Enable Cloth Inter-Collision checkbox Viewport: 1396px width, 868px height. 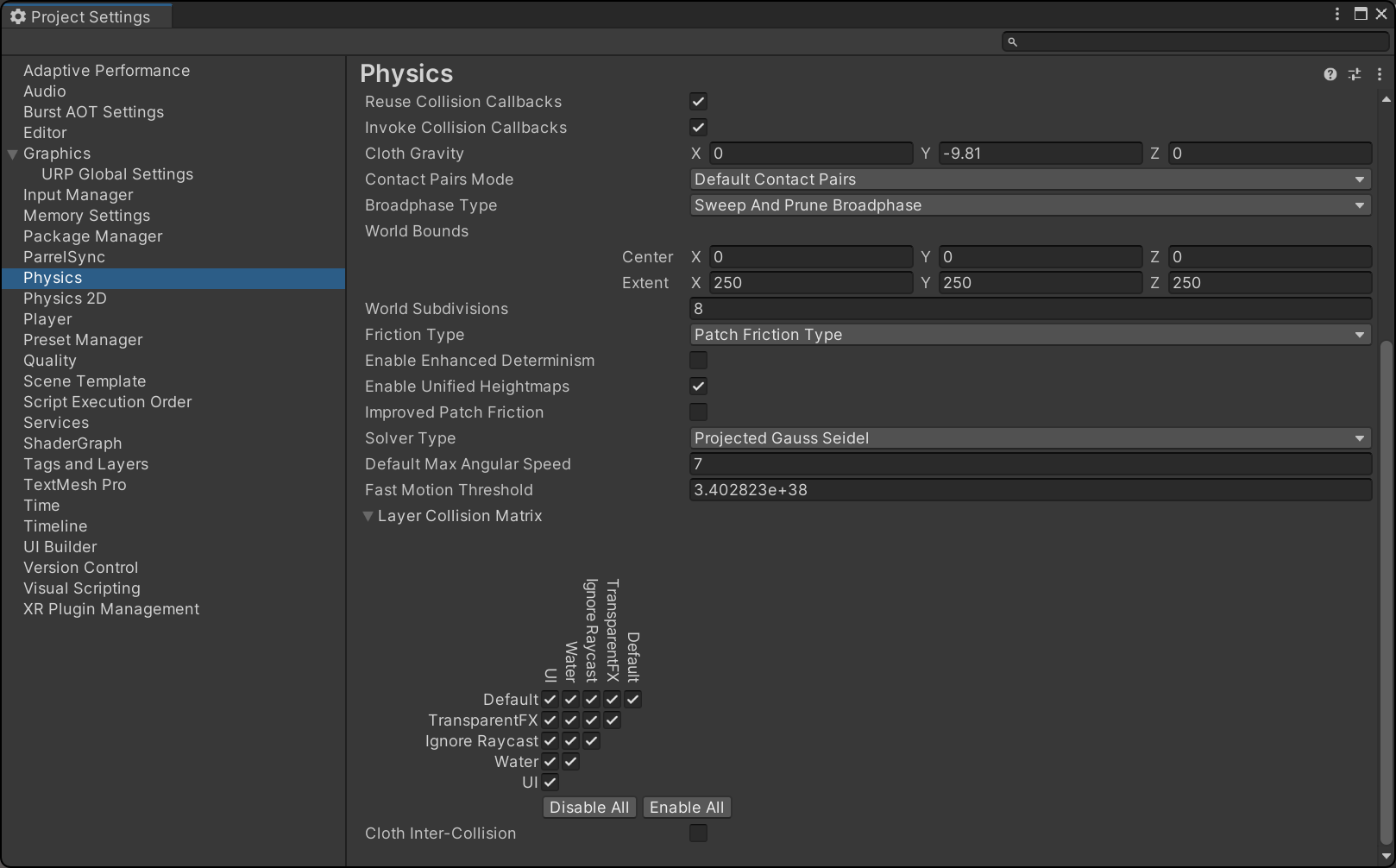tap(699, 833)
